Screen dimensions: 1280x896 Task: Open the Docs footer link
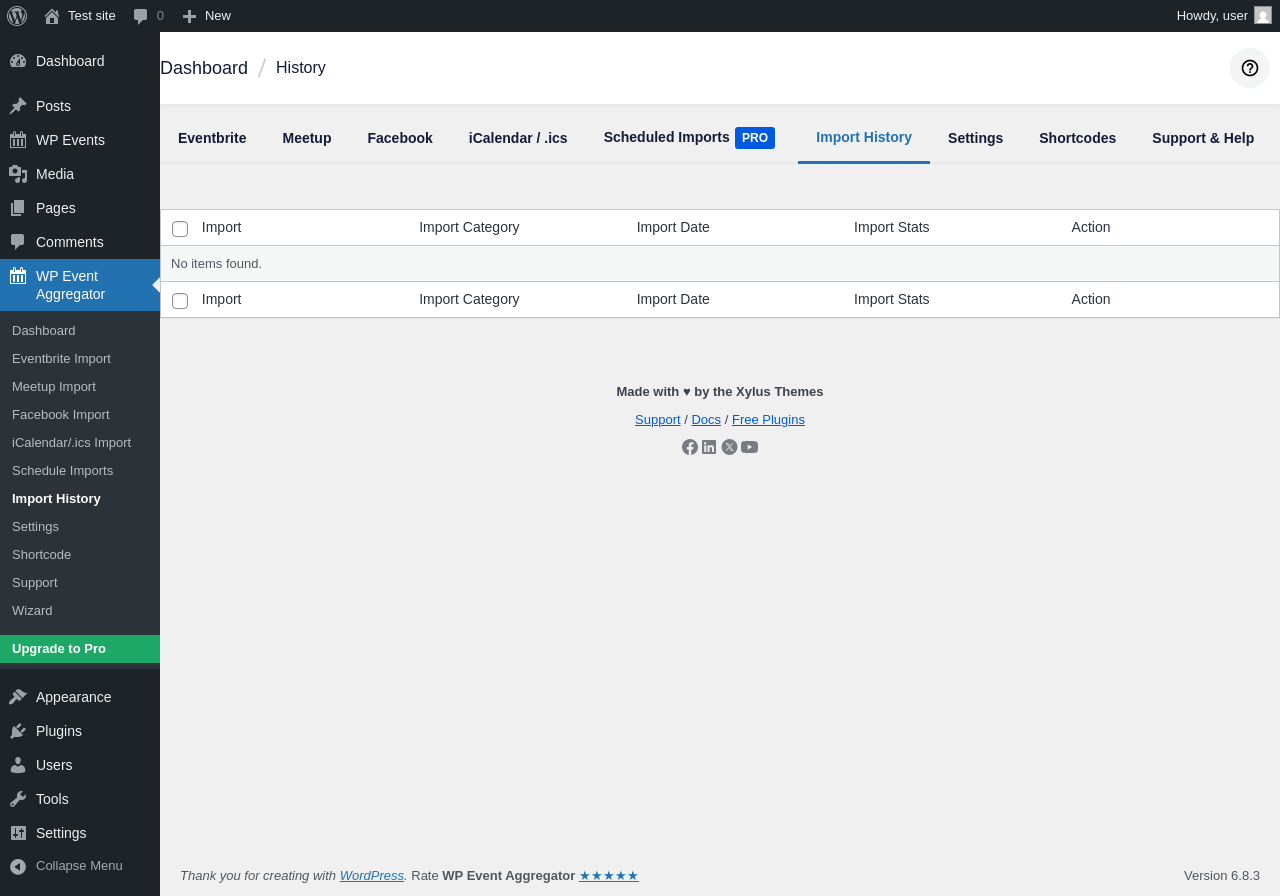706,420
